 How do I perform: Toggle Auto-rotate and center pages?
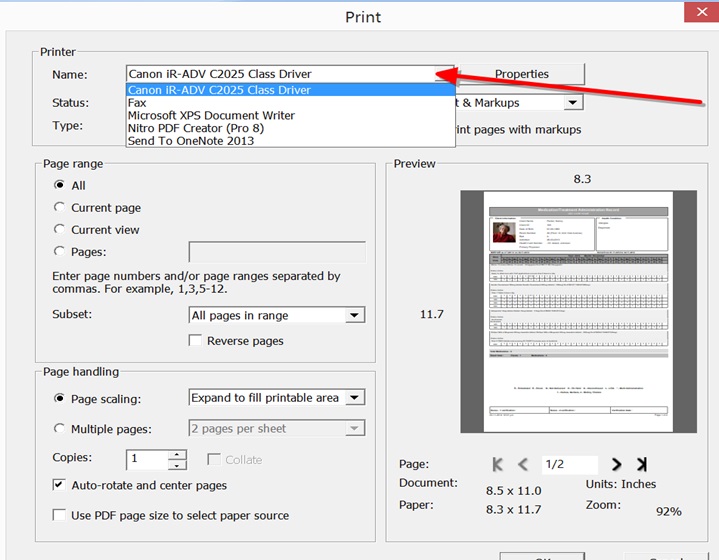pos(59,485)
